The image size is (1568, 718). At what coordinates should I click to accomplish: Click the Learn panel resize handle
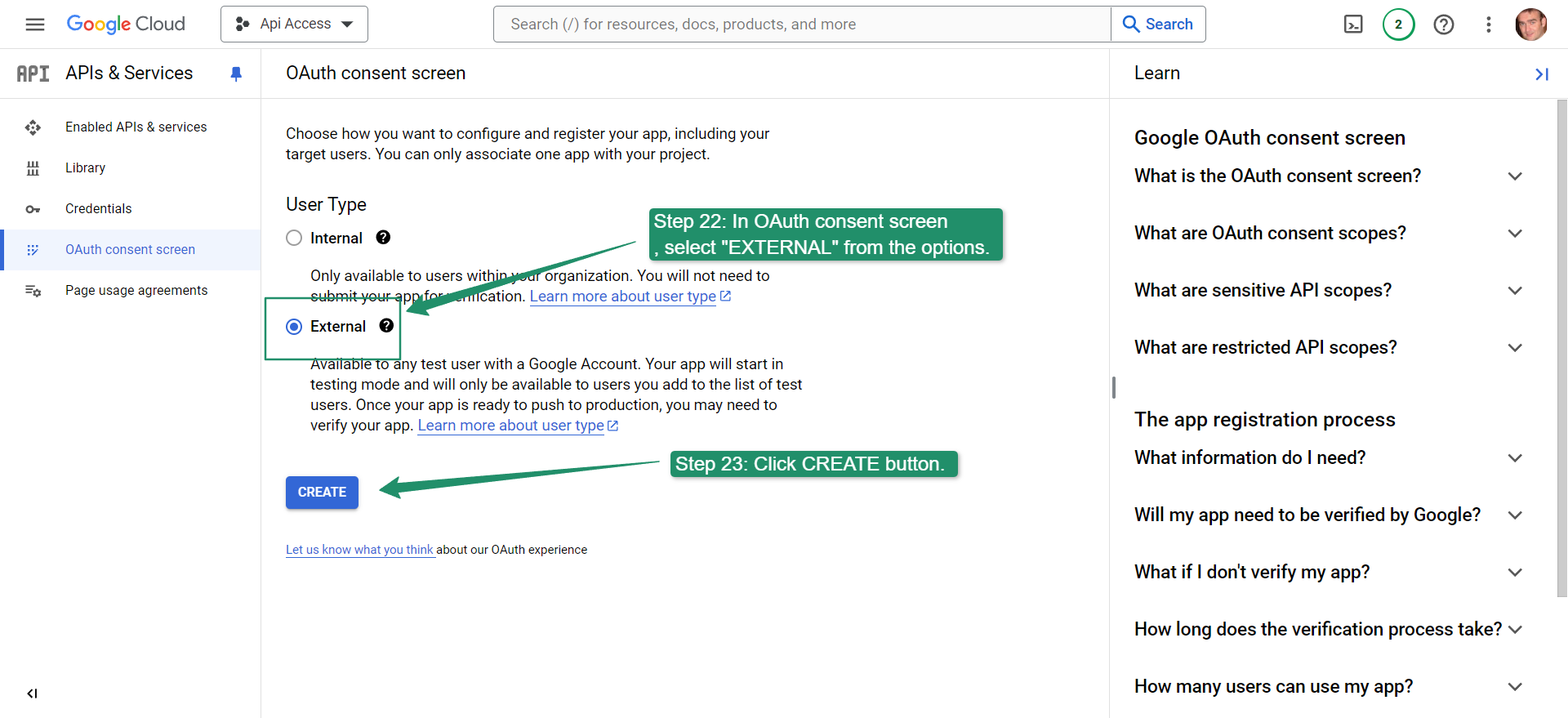(x=1113, y=387)
